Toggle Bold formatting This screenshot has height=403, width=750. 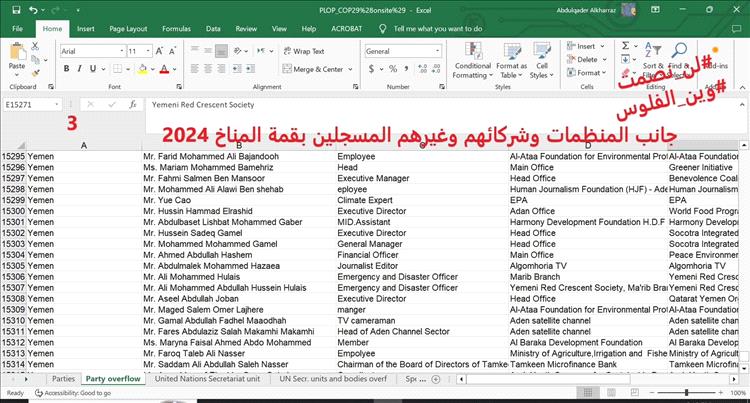coord(66,69)
